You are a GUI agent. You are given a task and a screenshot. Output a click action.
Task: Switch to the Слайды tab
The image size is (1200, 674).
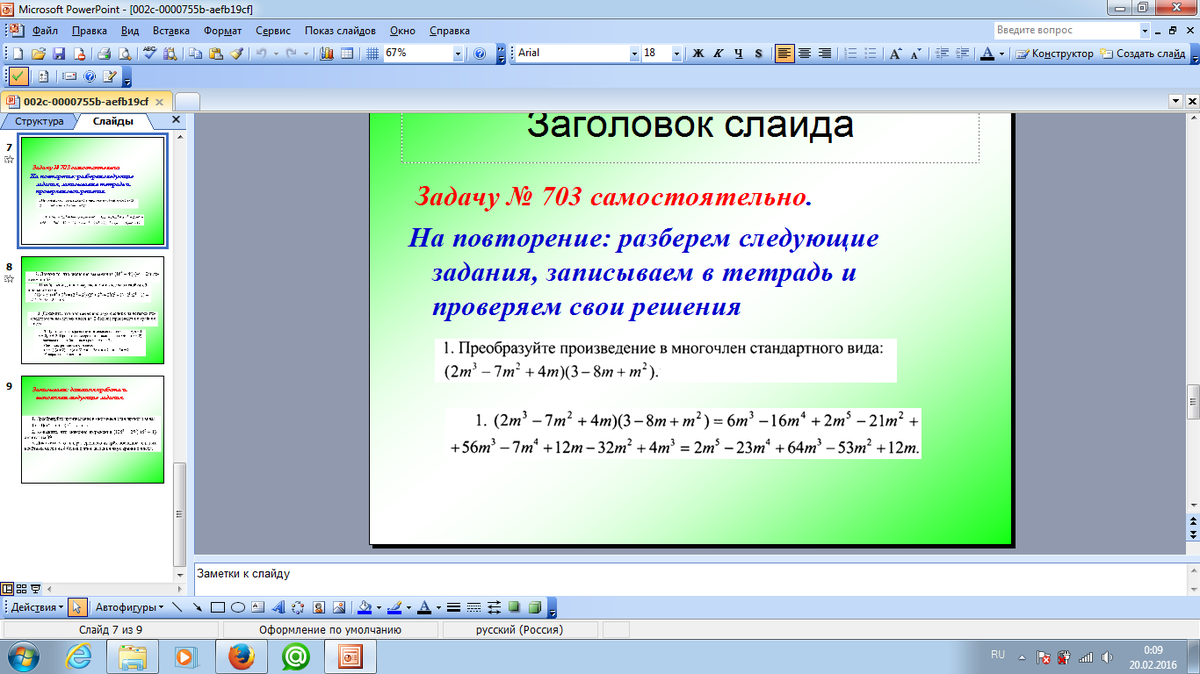(113, 121)
